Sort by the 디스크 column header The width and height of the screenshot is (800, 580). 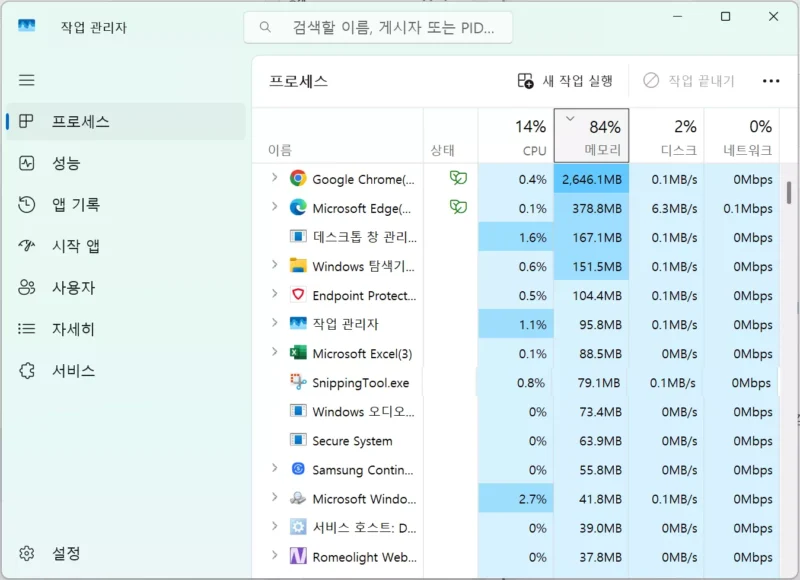[x=666, y=136]
